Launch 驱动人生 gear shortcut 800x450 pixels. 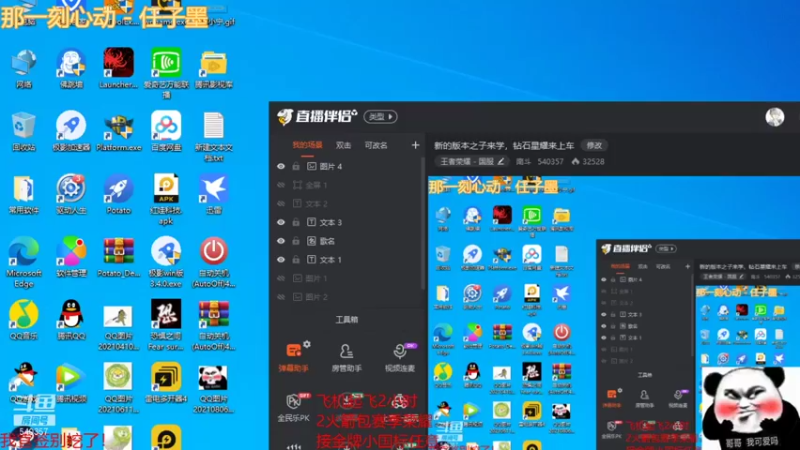pyautogui.click(x=71, y=194)
